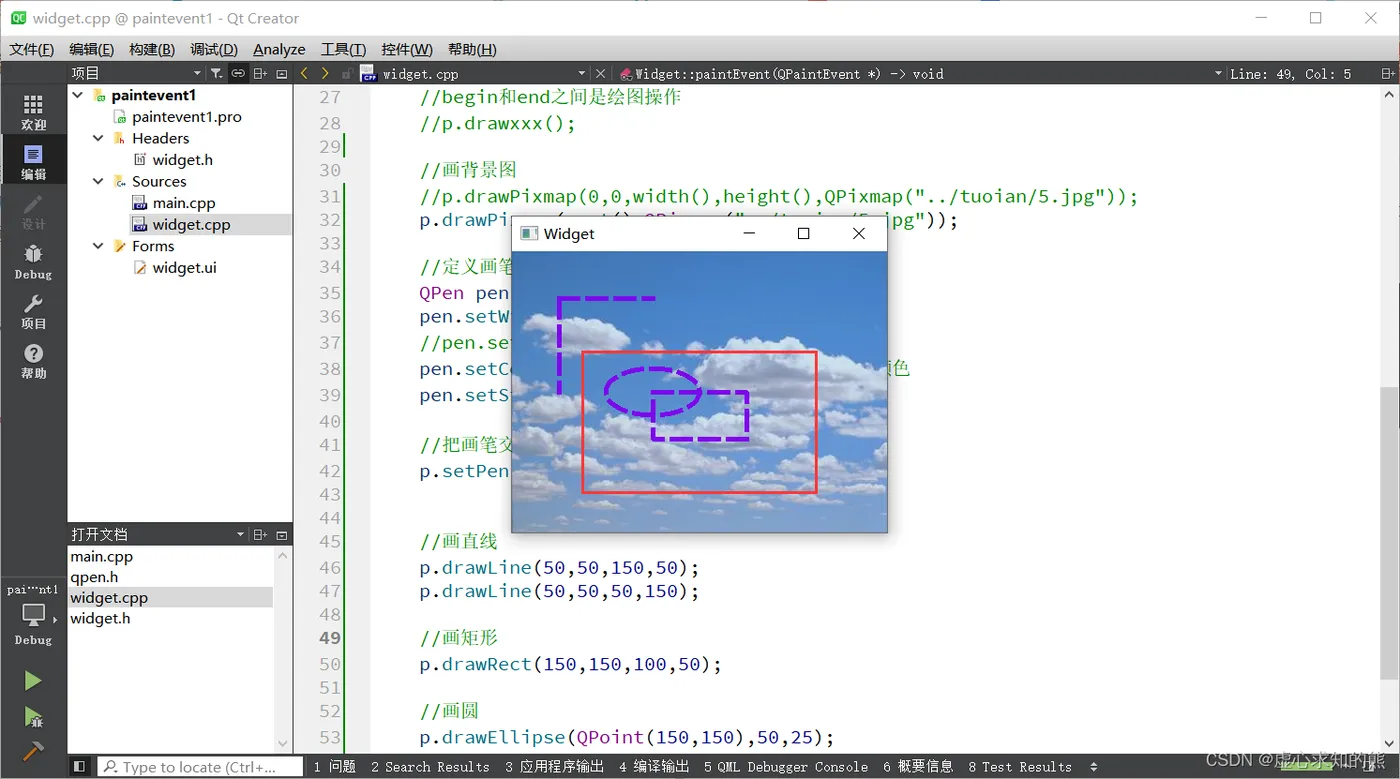Click the filter tree icon in the projects pane
1400x779 pixels.
[x=216, y=73]
